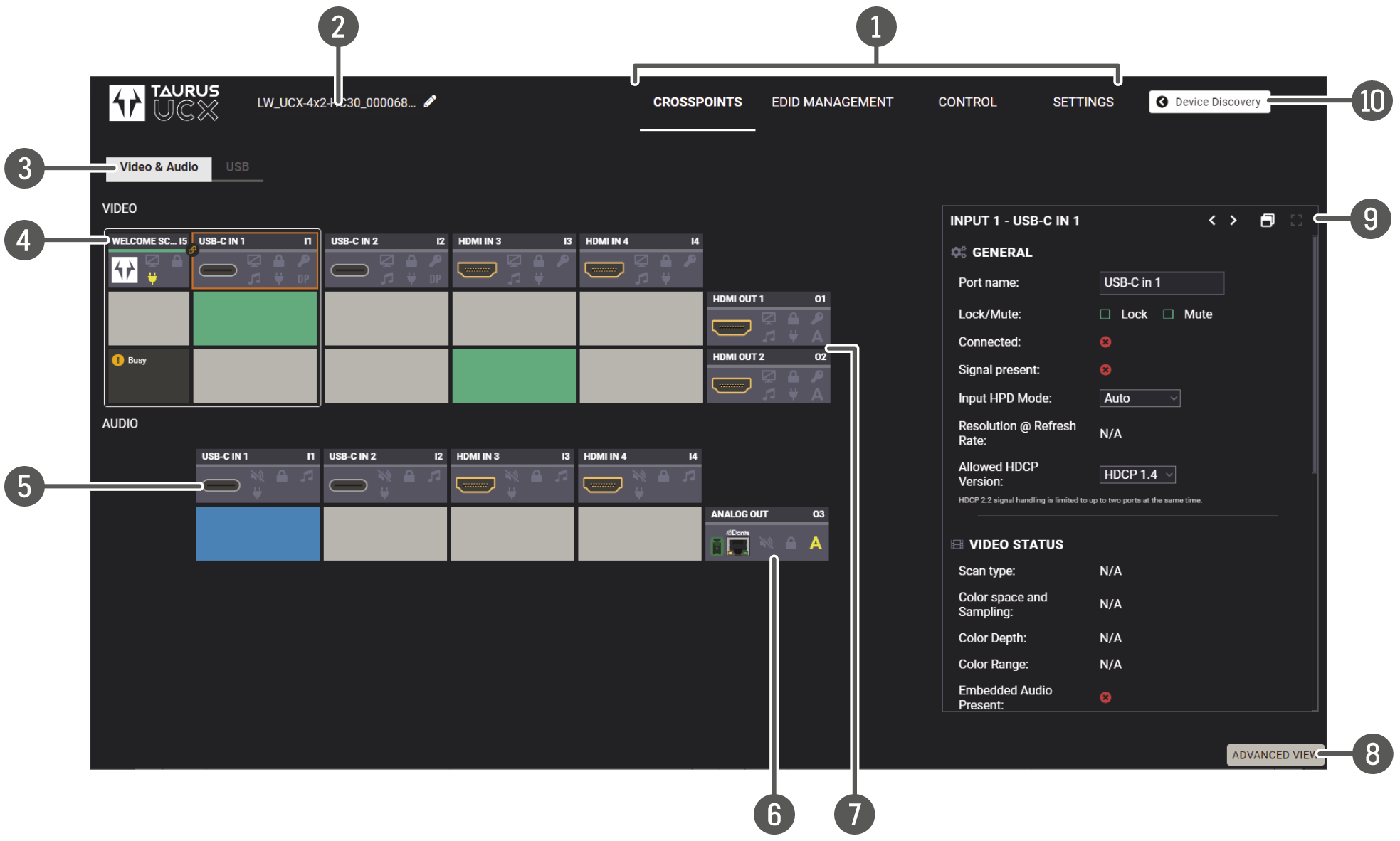
Task: Enable the Lock checkbox
Action: tap(1105, 314)
